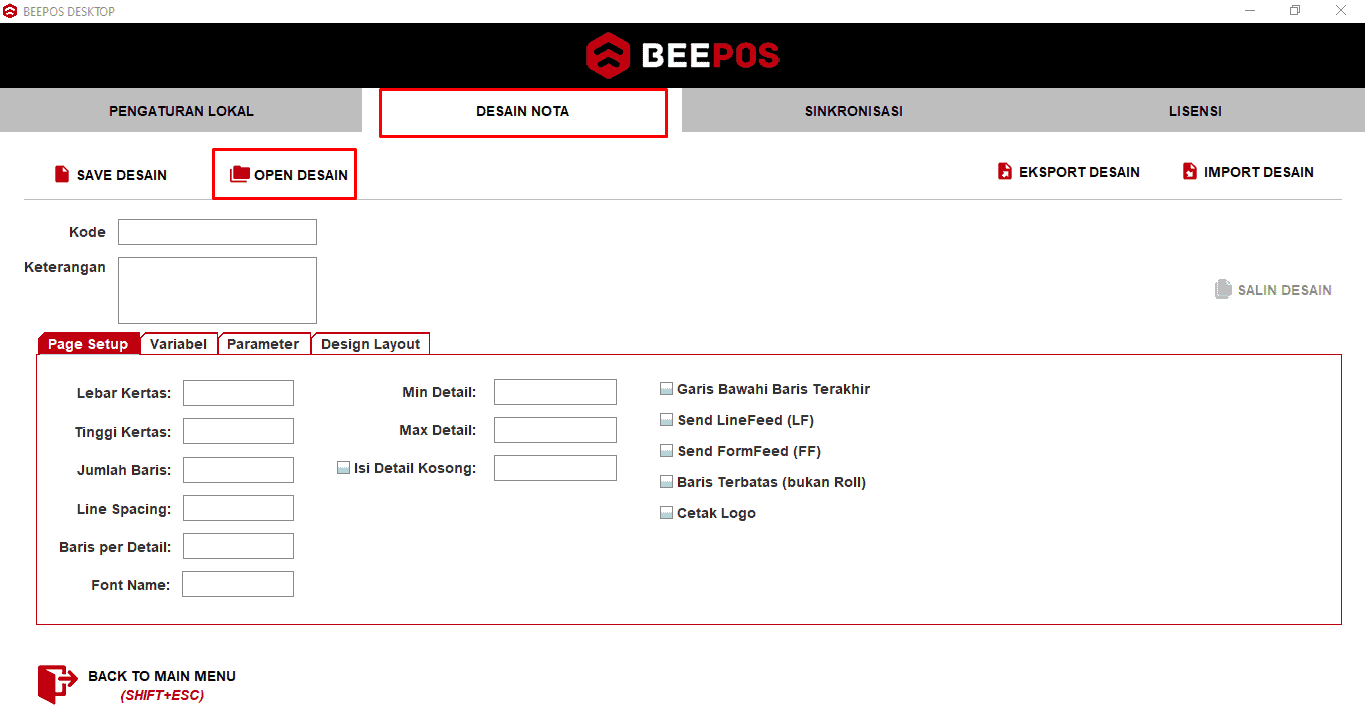Click the Back to Main Menu door icon
This screenshot has height=720, width=1365.
tap(57, 684)
